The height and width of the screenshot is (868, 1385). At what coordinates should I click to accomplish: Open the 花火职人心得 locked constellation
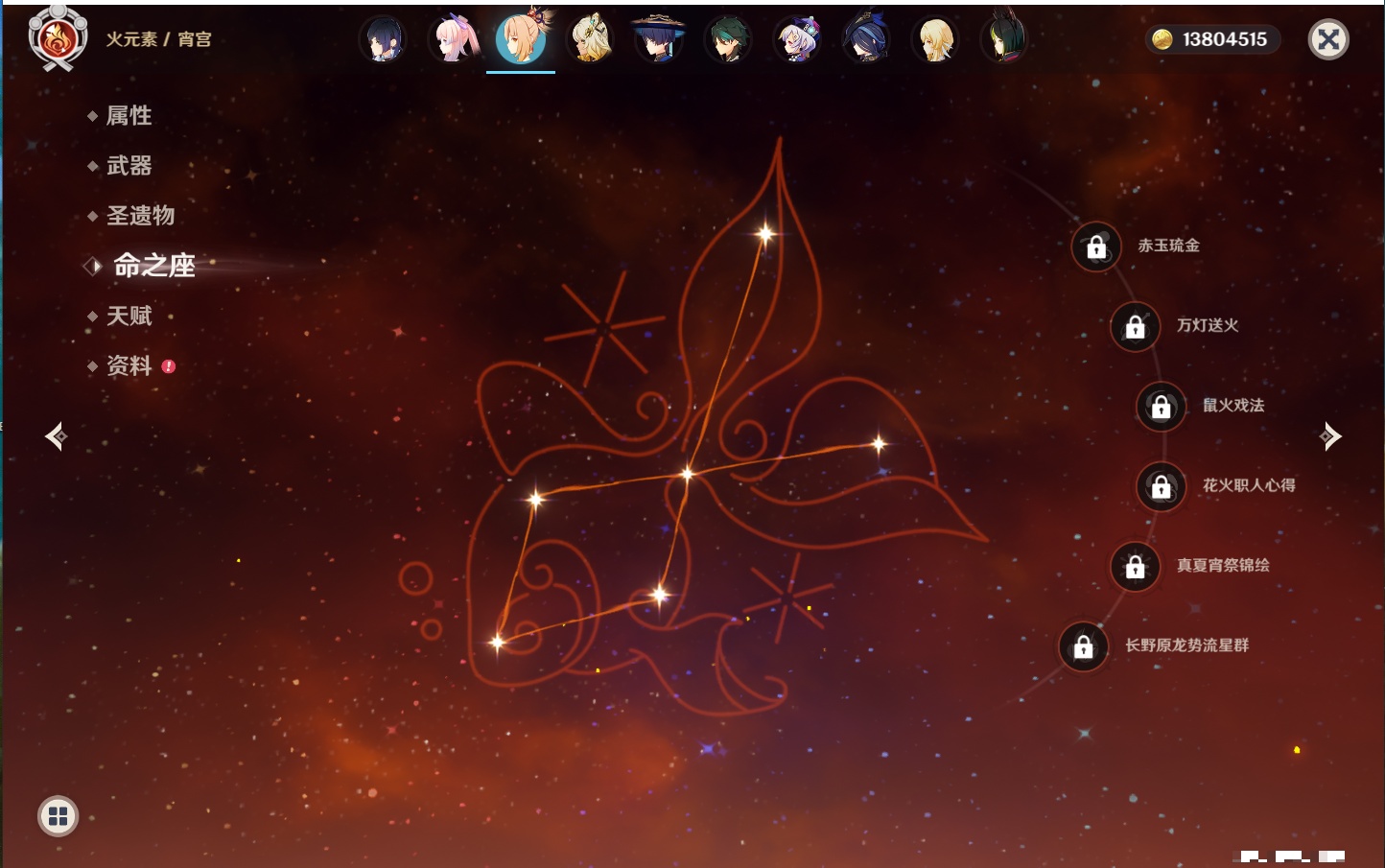(x=1162, y=487)
